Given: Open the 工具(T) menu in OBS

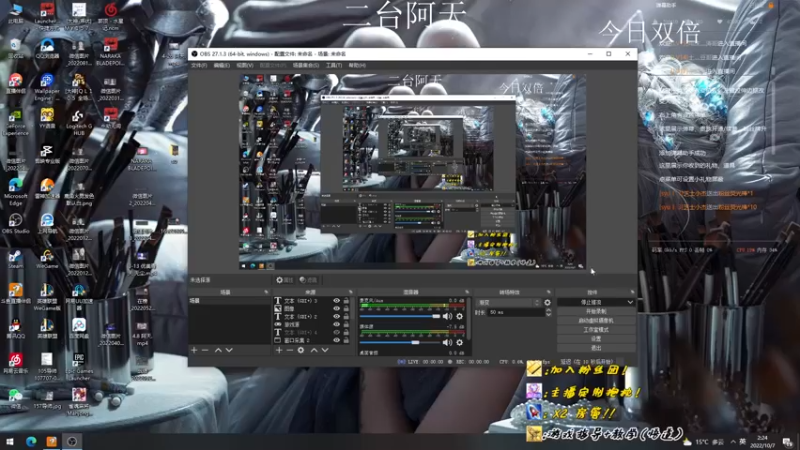Looking at the screenshot, I should (334, 65).
